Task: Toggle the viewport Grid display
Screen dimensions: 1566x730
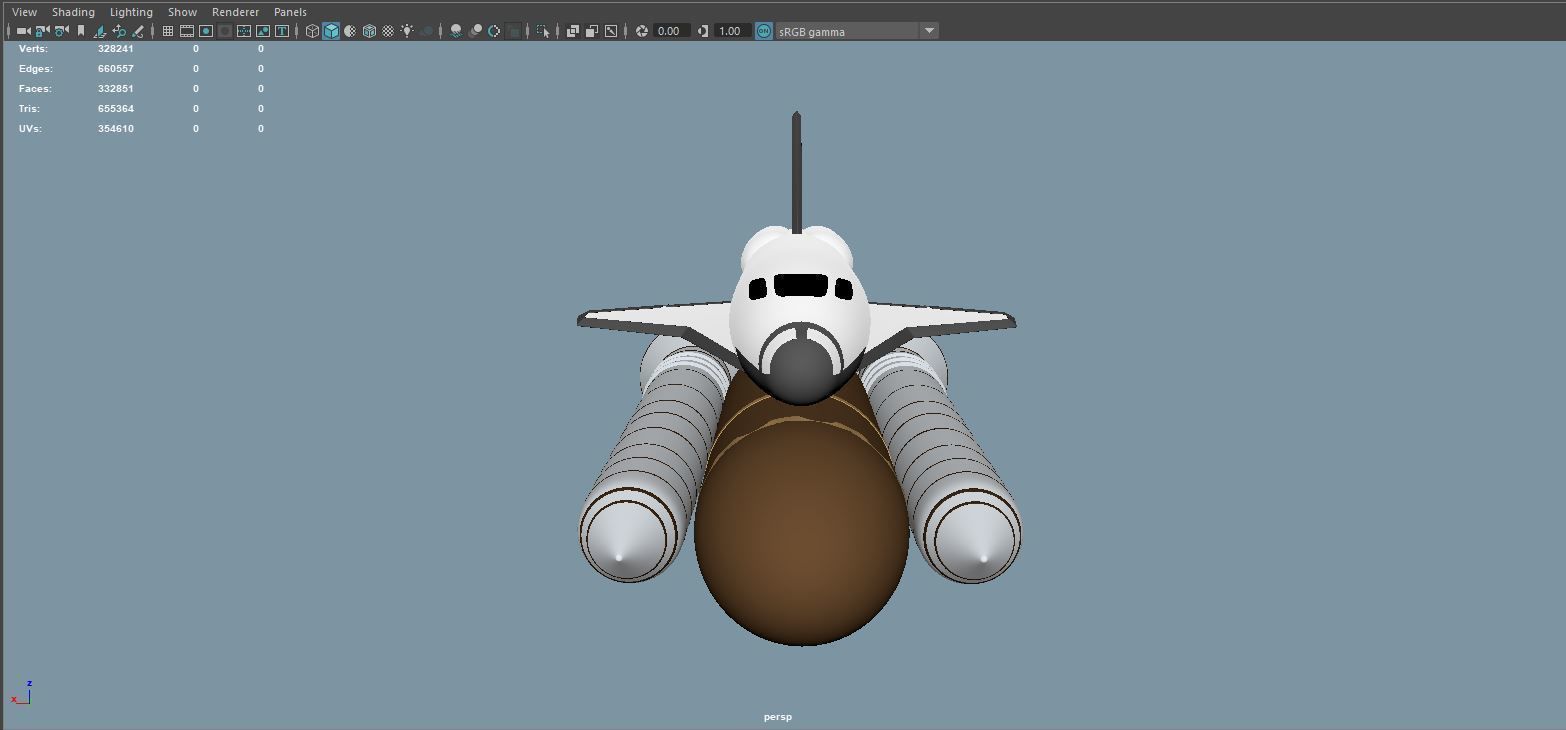Action: pyautogui.click(x=168, y=31)
